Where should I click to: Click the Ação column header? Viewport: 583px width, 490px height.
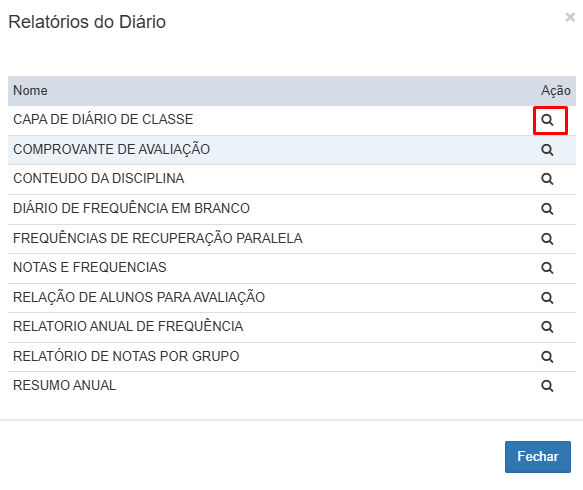[556, 91]
